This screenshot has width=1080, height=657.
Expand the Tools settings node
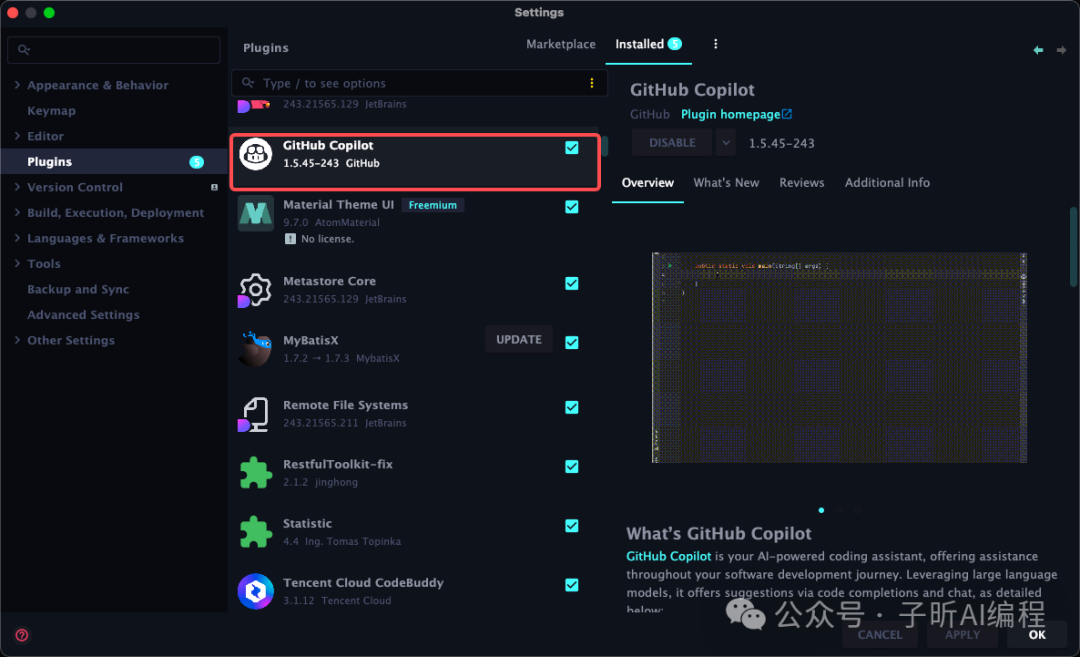(x=17, y=263)
